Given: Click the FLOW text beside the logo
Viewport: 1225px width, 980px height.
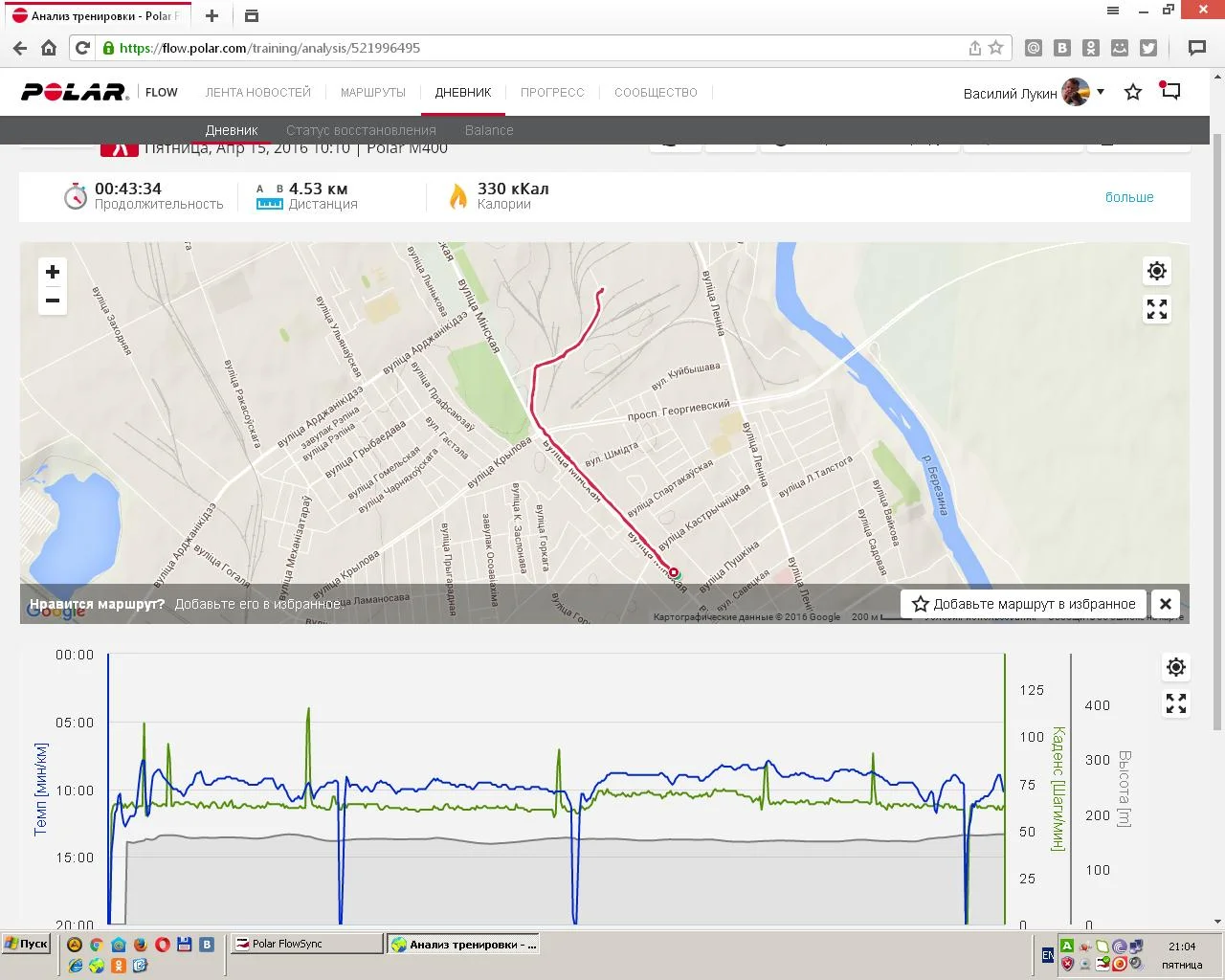Looking at the screenshot, I should (x=162, y=93).
